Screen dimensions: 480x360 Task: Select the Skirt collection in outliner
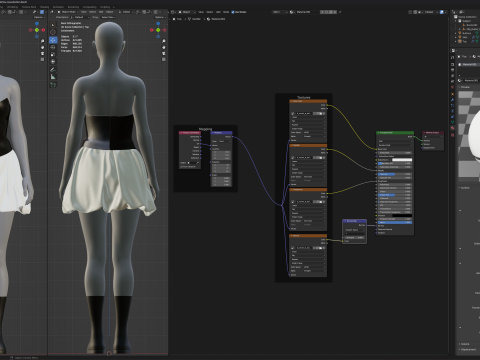465,37
